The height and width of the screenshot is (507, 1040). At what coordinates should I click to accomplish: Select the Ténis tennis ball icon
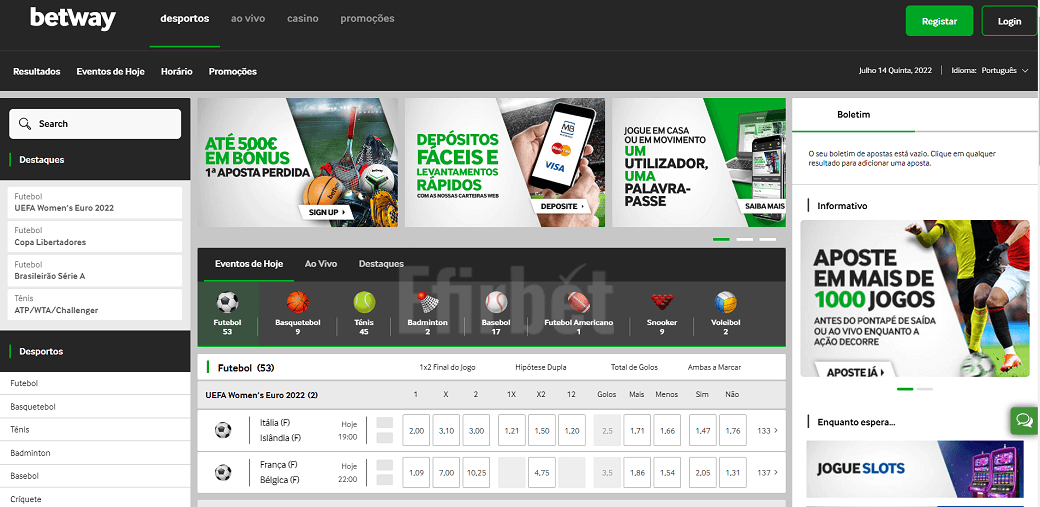[364, 303]
